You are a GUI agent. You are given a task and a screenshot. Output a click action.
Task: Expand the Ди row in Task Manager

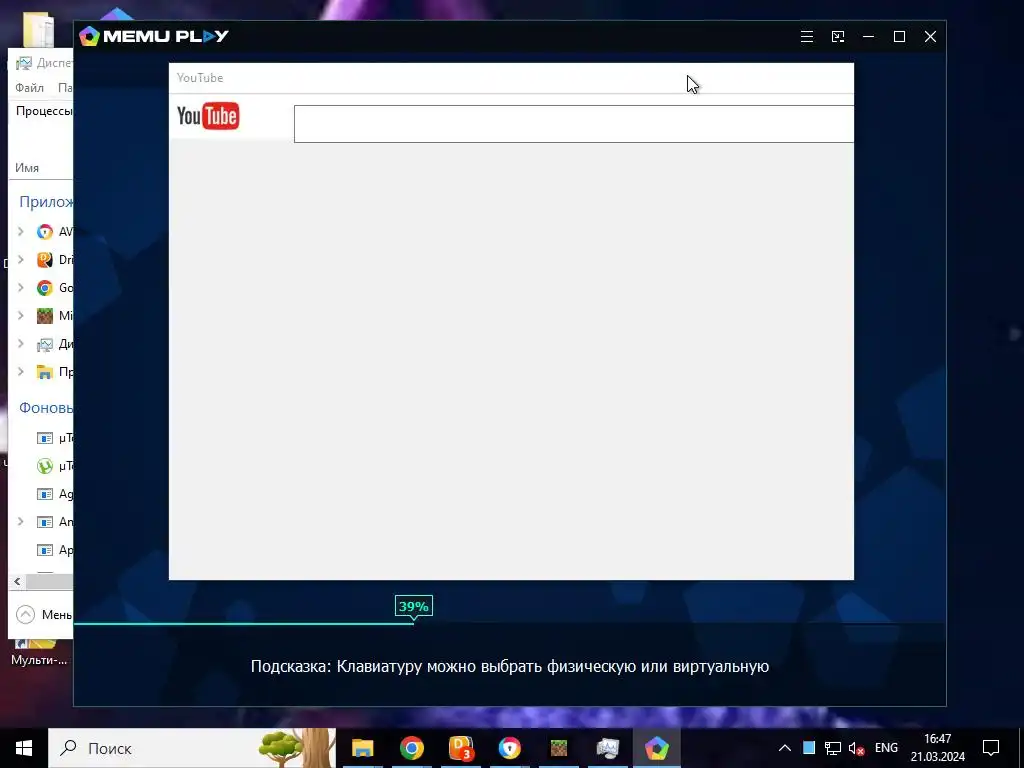(21, 344)
